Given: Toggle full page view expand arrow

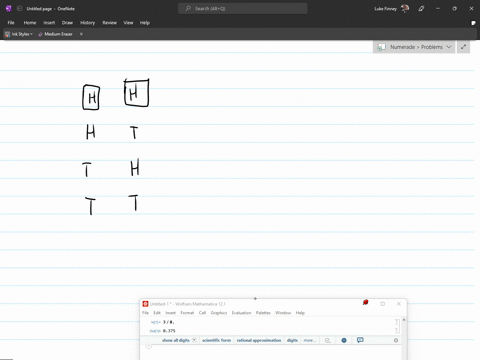Looking at the screenshot, I should 463,47.
